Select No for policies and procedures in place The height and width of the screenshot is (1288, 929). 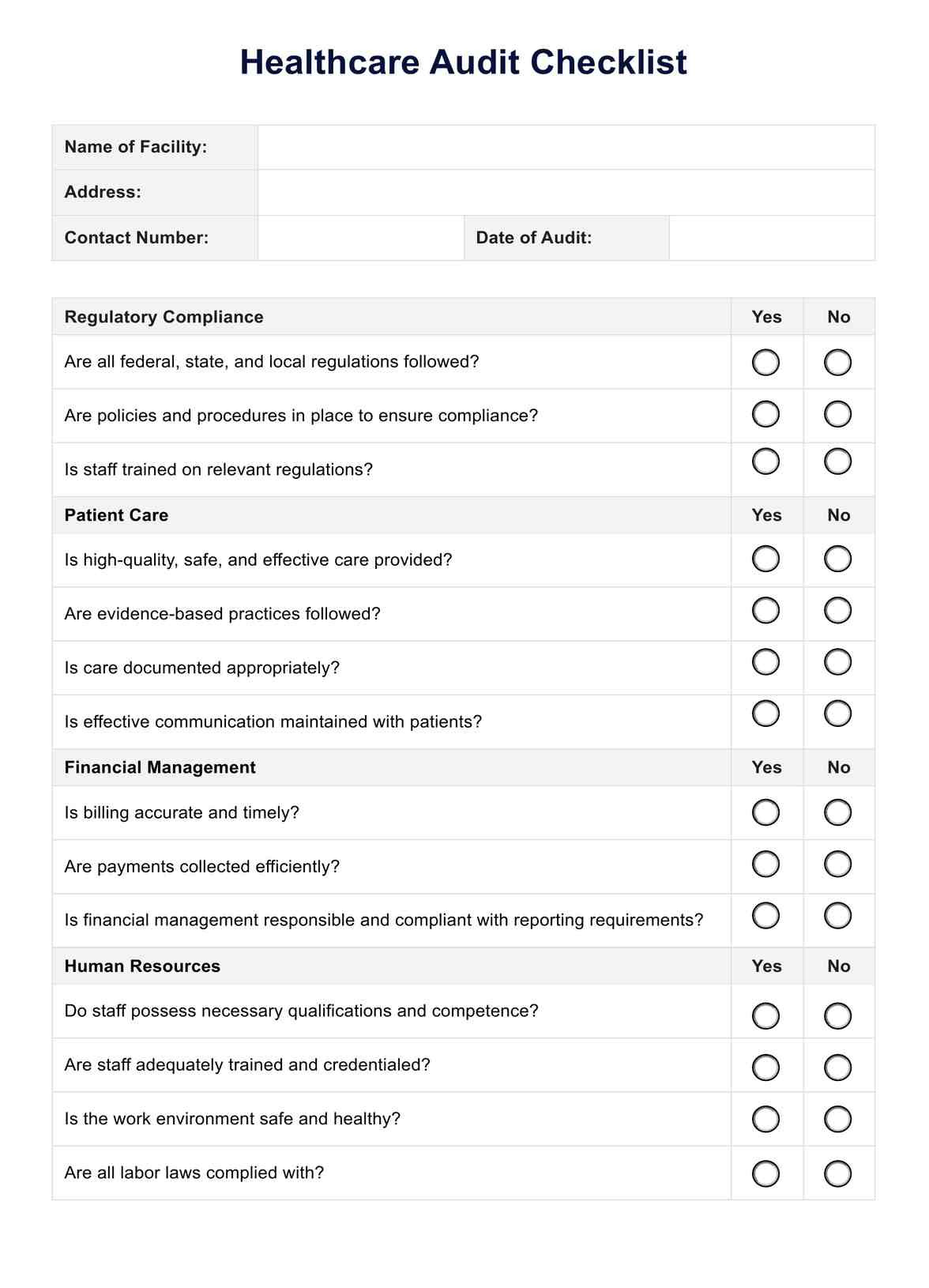click(837, 414)
